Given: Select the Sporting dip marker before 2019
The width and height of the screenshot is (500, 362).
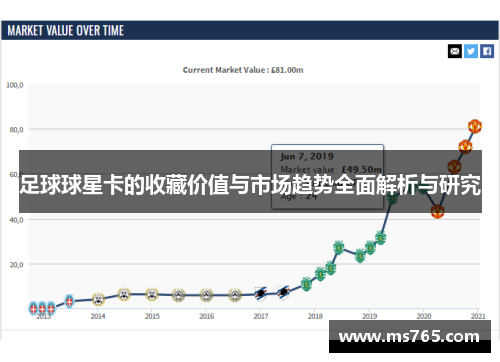Looking at the screenshot, I should 360,256.
